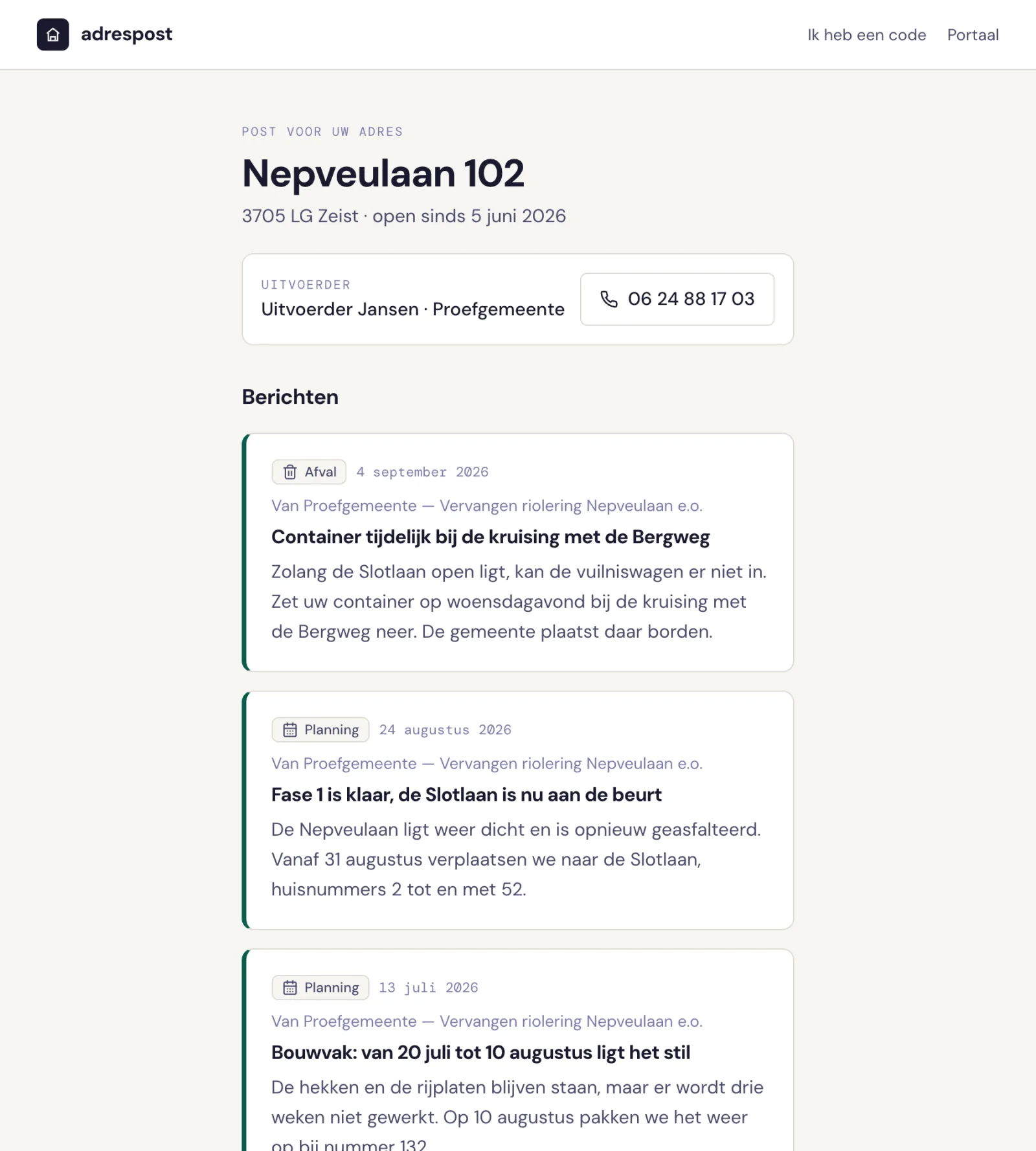Click the calendar icon next to 24 augustus
This screenshot has width=1036, height=1151.
(290, 730)
